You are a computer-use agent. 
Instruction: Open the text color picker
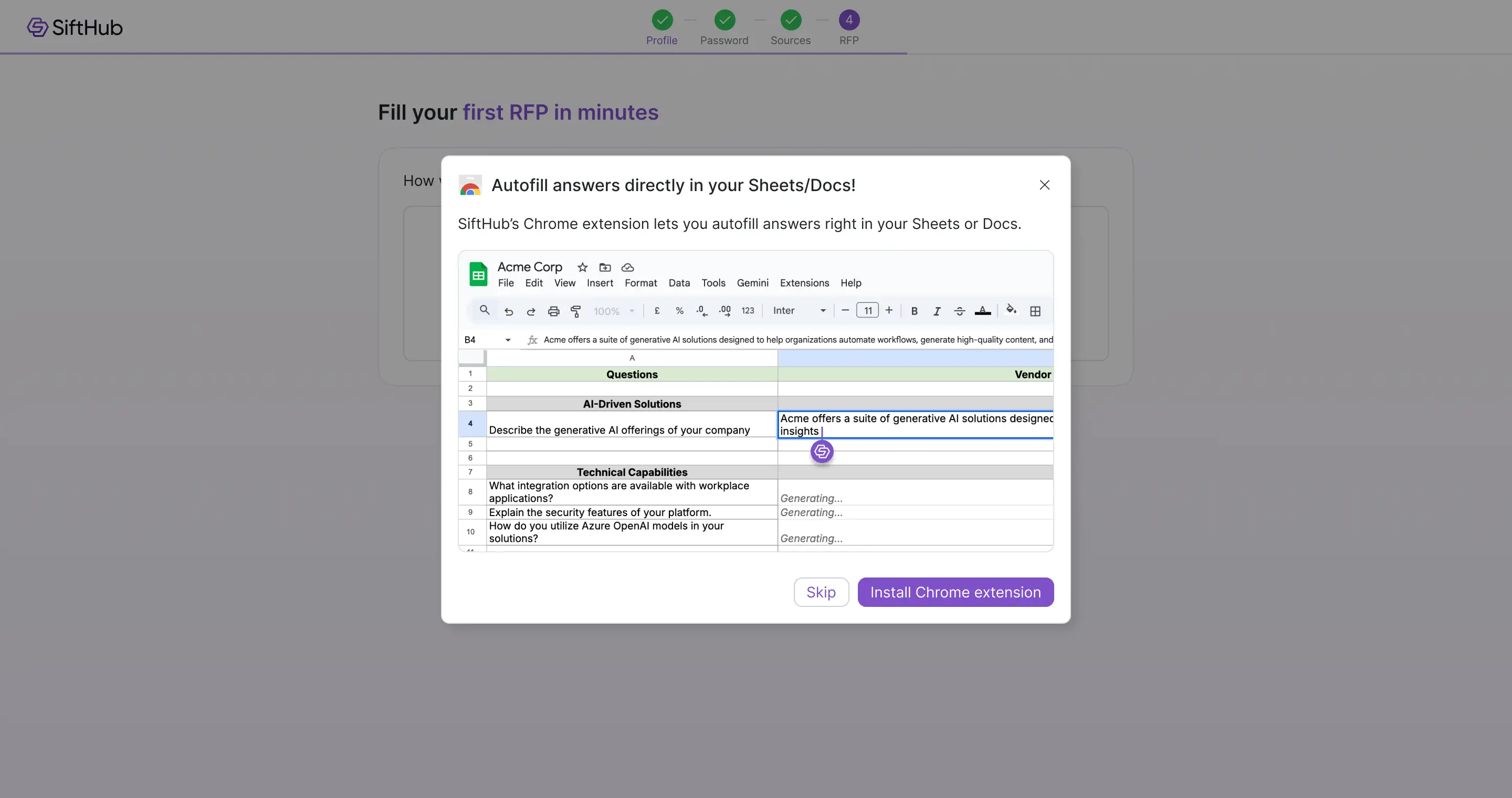pyautogui.click(x=983, y=311)
